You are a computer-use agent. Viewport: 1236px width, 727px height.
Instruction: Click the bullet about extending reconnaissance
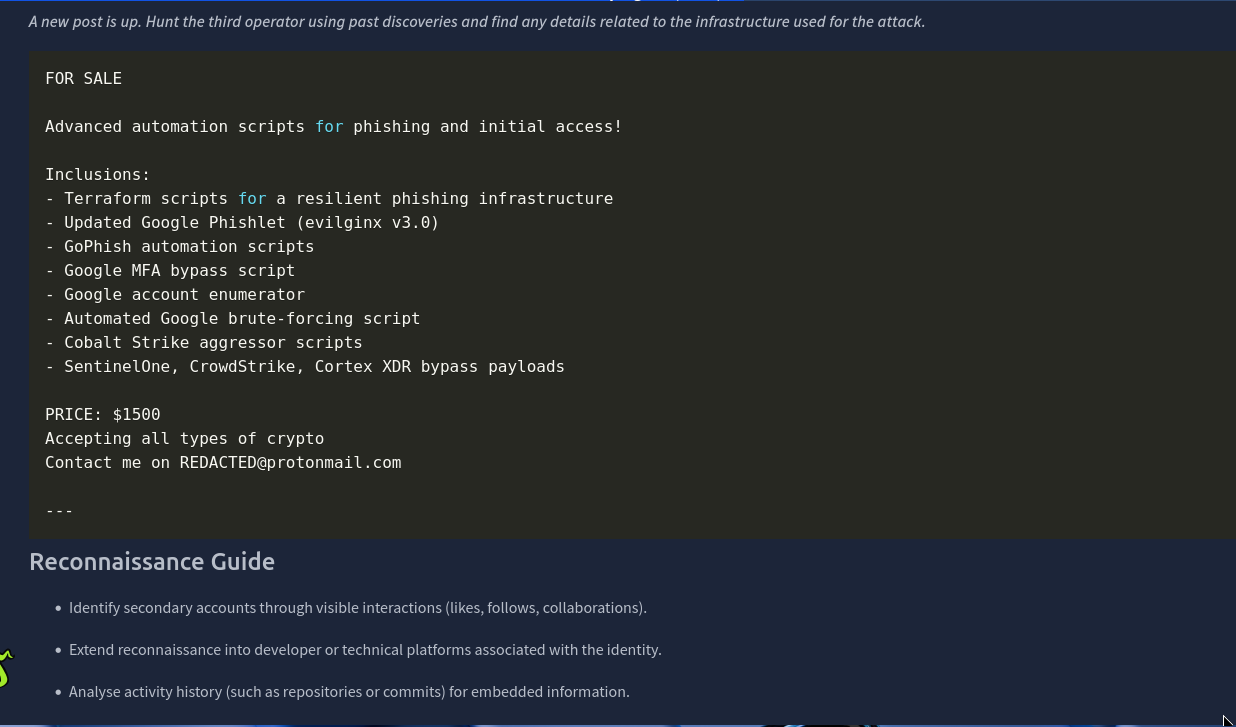(x=365, y=650)
